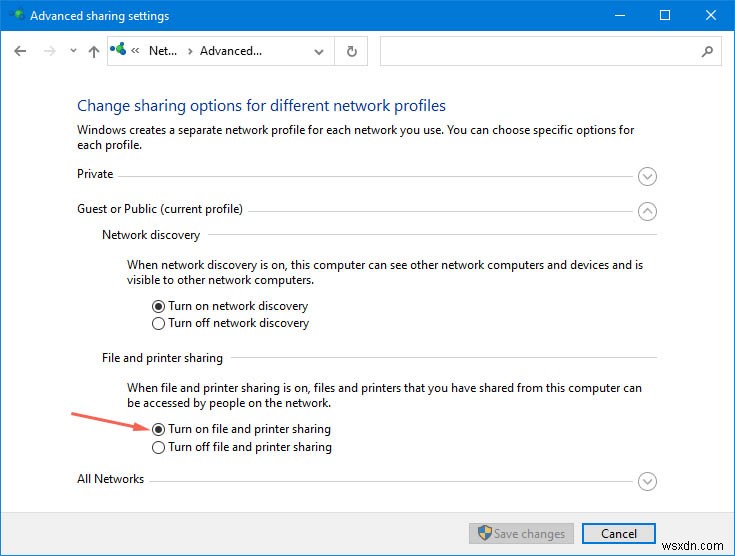Close the Advanced sharing settings window

tap(711, 15)
